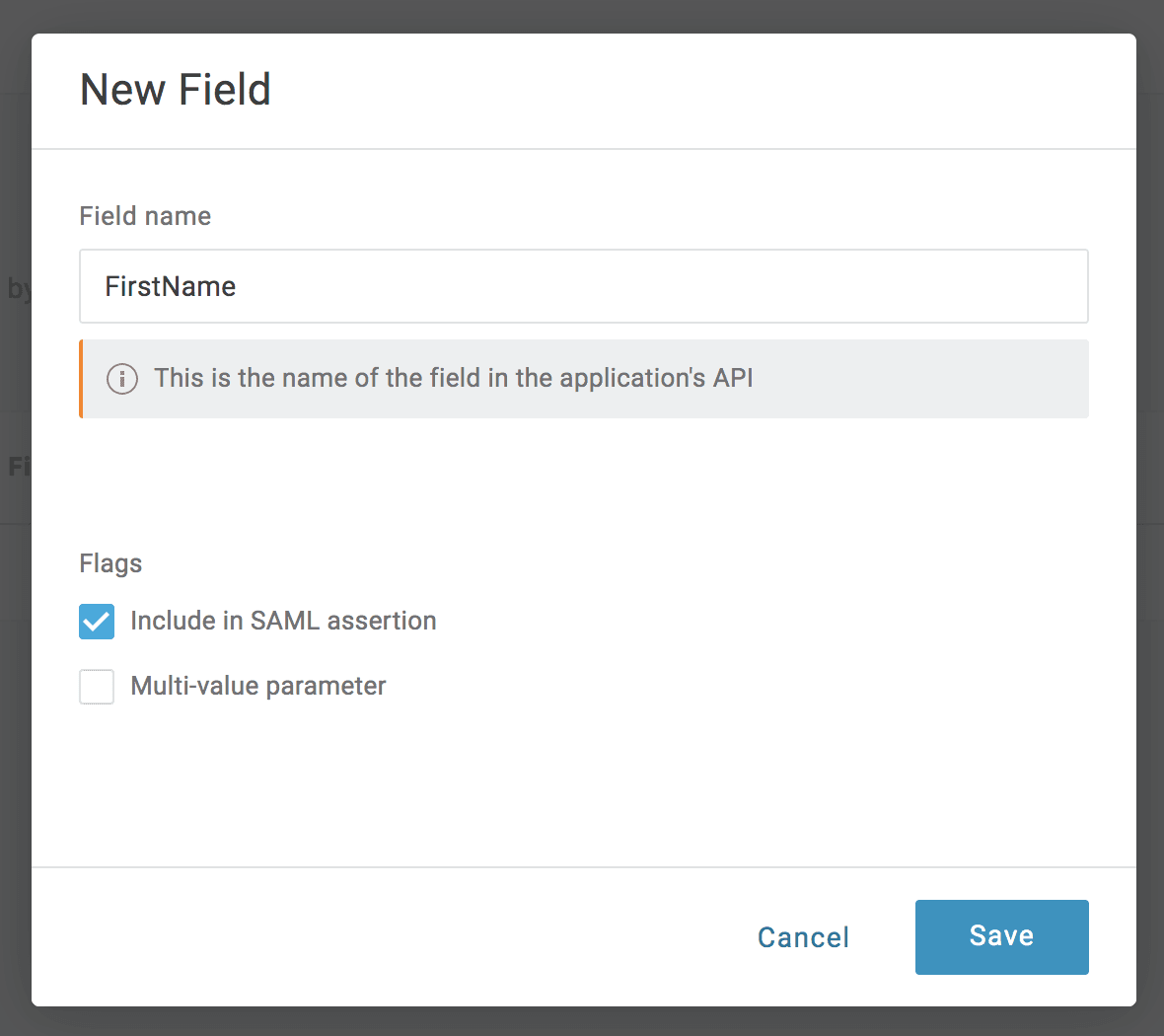Click the dimmed backdrop above the dialog
Viewport: 1164px width, 1036px height.
click(x=582, y=15)
